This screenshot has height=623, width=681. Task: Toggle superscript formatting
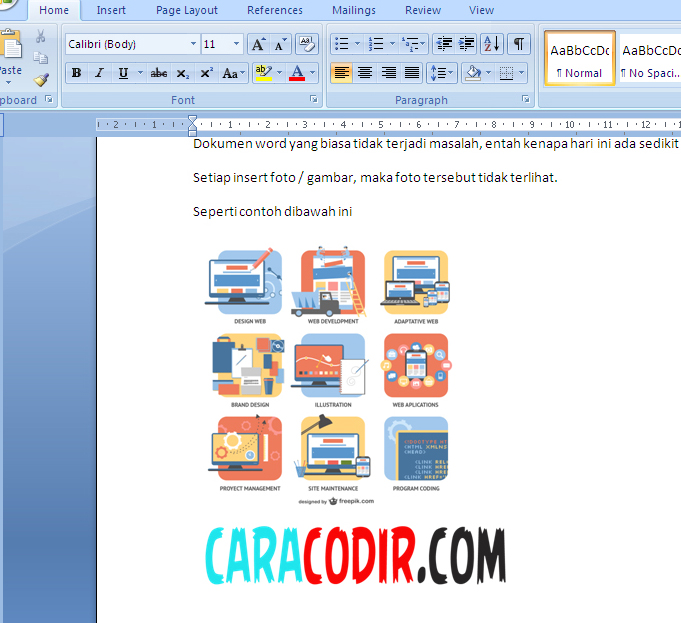[x=206, y=73]
